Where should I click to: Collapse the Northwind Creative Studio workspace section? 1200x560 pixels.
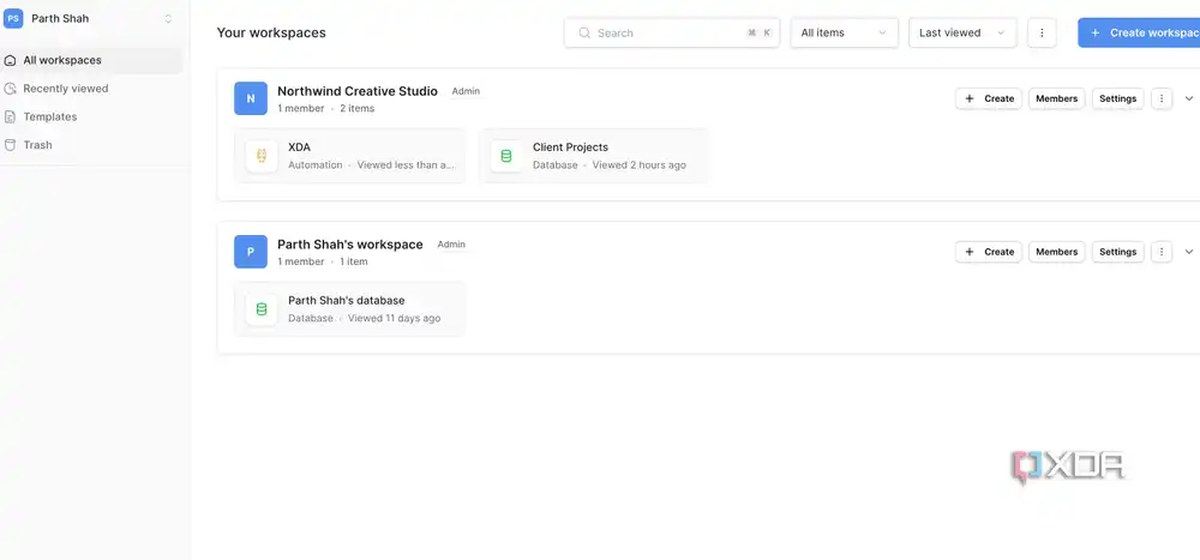point(1189,98)
